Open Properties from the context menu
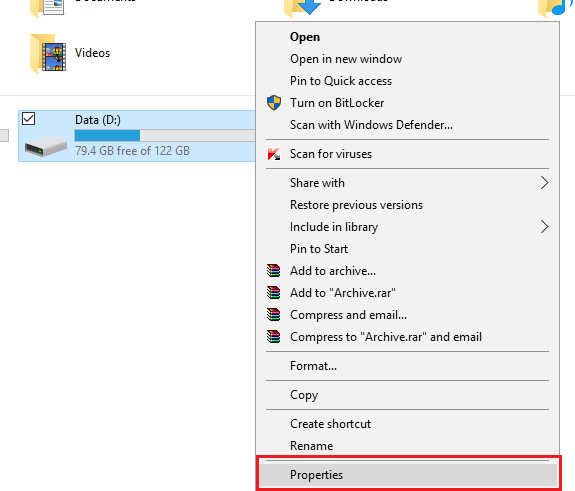The image size is (575, 491). pos(408,475)
